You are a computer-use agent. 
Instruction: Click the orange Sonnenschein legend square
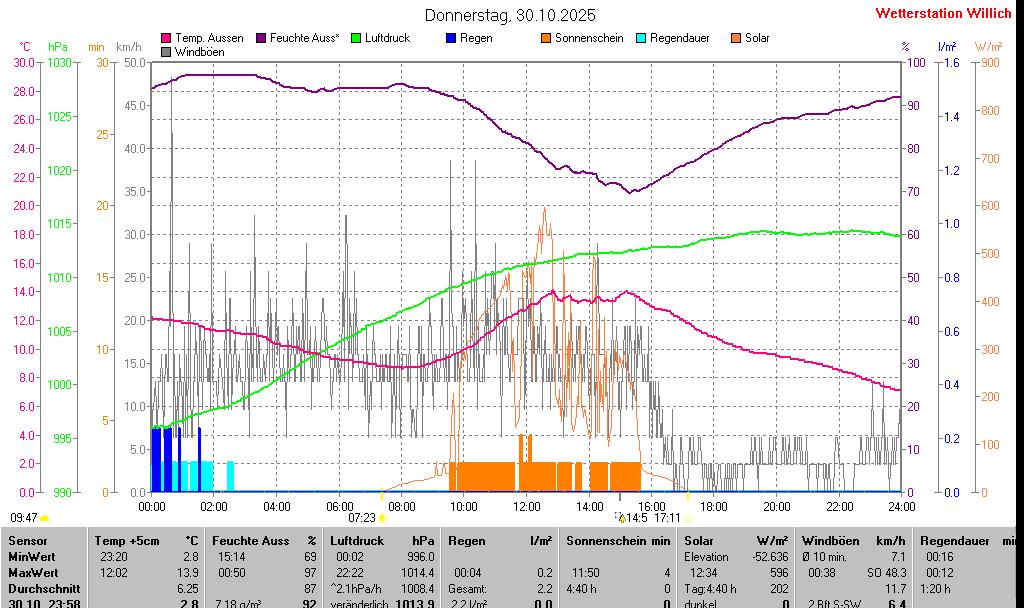point(546,38)
